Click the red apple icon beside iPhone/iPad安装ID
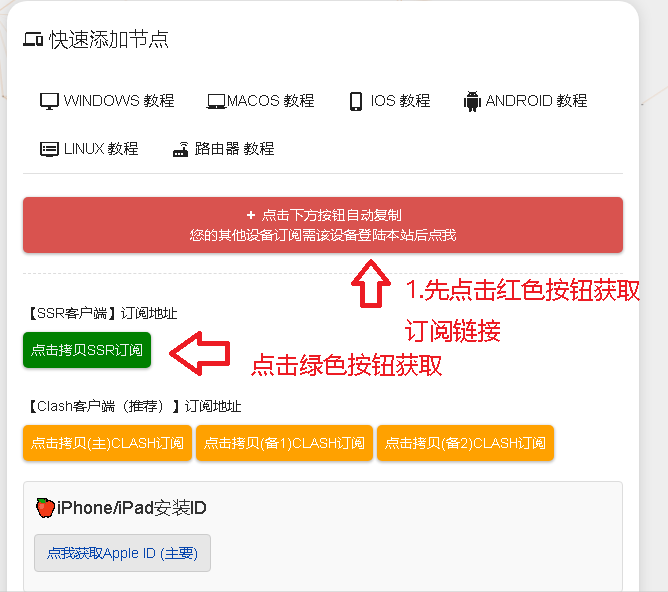Image resolution: width=668 pixels, height=592 pixels. point(45,508)
